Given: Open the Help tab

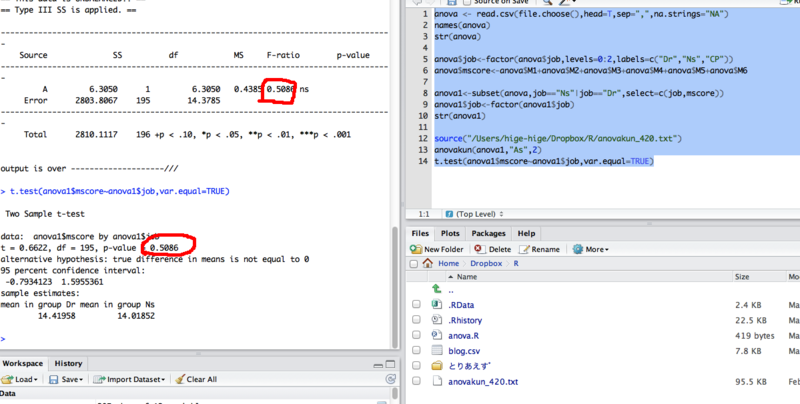Looking at the screenshot, I should (526, 234).
